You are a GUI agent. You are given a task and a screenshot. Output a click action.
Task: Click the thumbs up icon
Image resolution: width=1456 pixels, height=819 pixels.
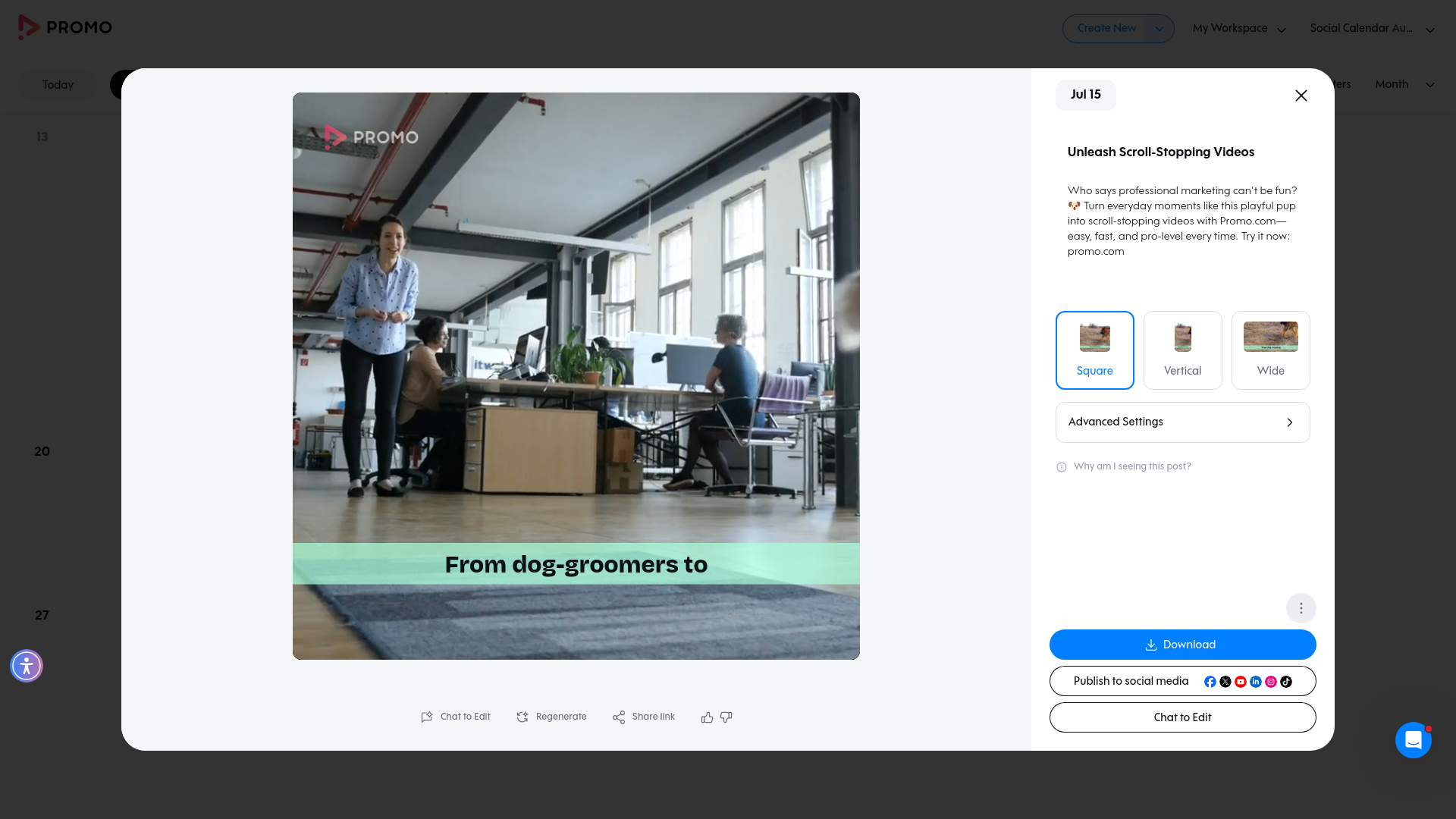(x=707, y=717)
